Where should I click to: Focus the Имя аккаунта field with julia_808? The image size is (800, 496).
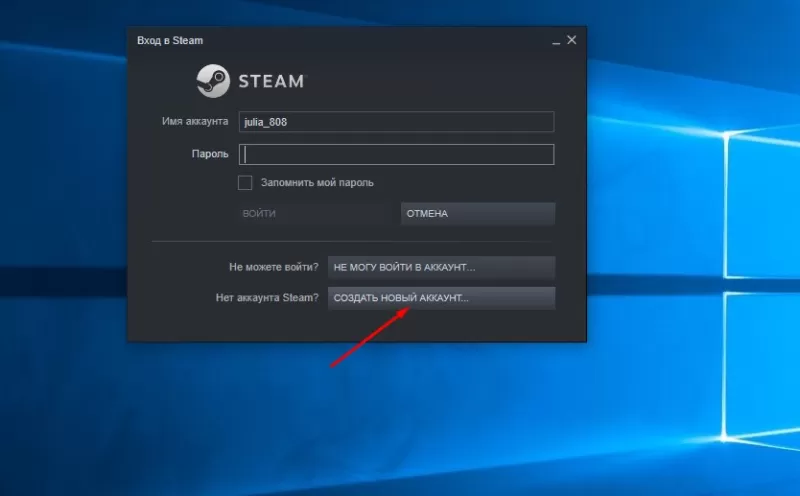tap(396, 122)
